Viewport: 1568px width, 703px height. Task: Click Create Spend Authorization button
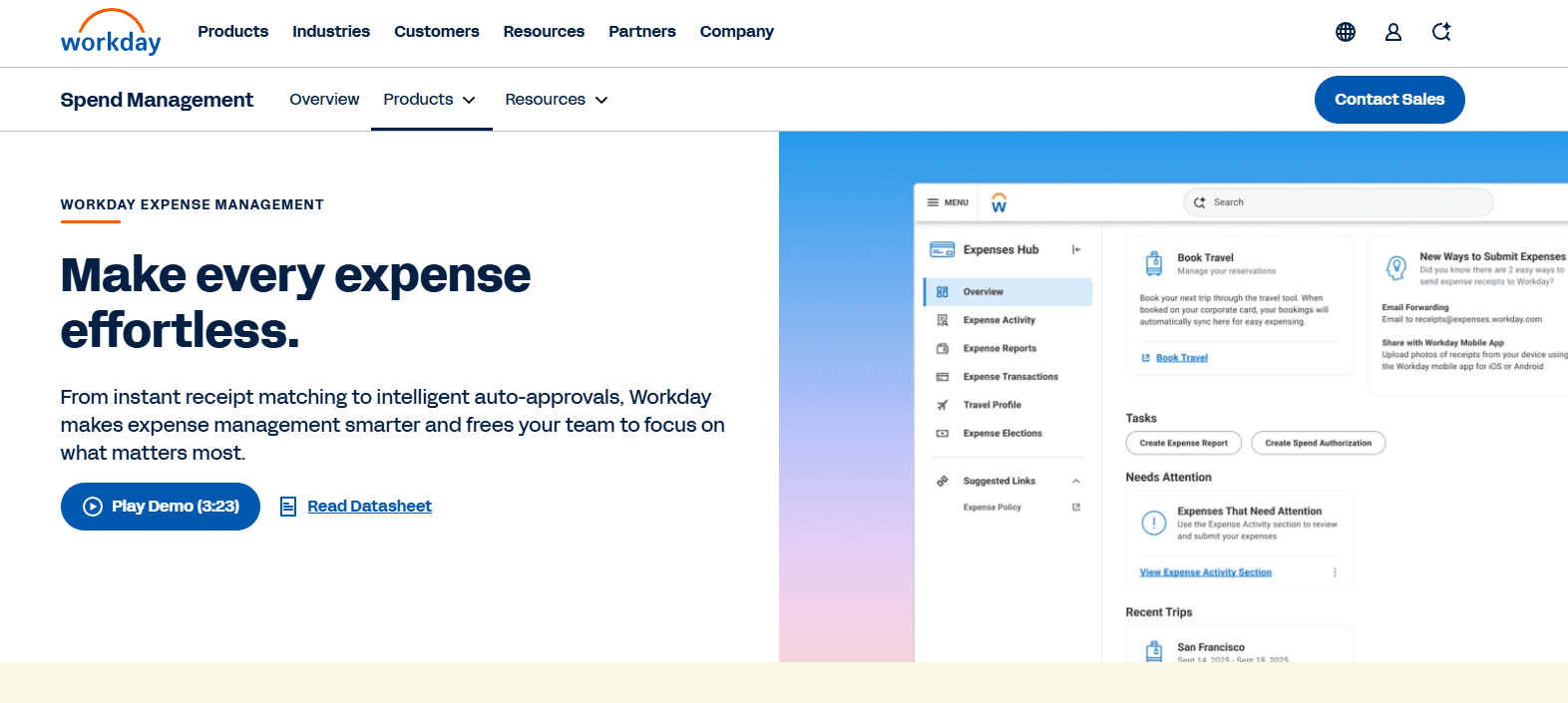point(1319,443)
